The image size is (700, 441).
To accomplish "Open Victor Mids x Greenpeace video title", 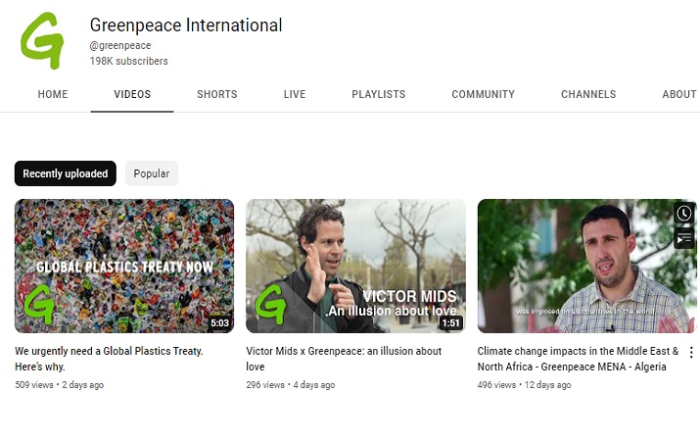I will tap(343, 357).
